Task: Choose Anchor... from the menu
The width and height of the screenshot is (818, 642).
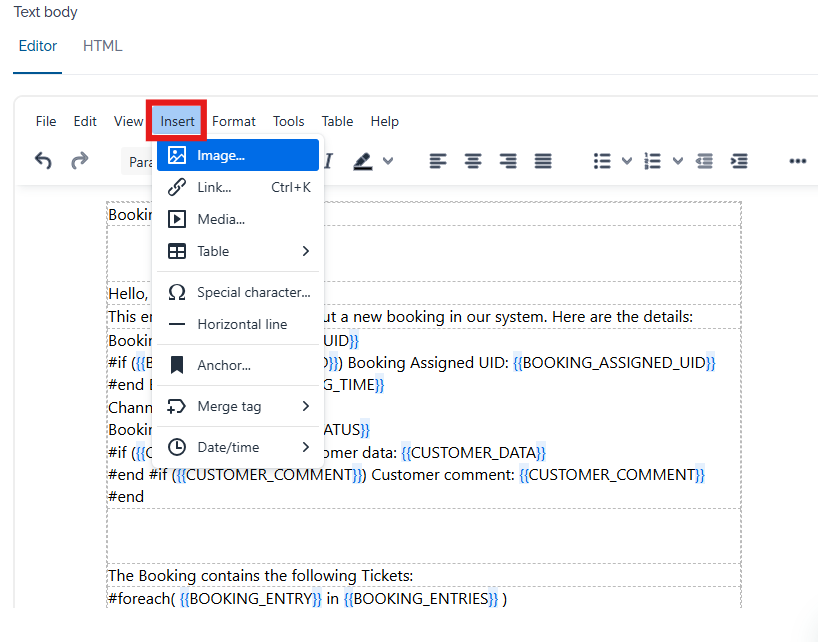Action: [238, 365]
